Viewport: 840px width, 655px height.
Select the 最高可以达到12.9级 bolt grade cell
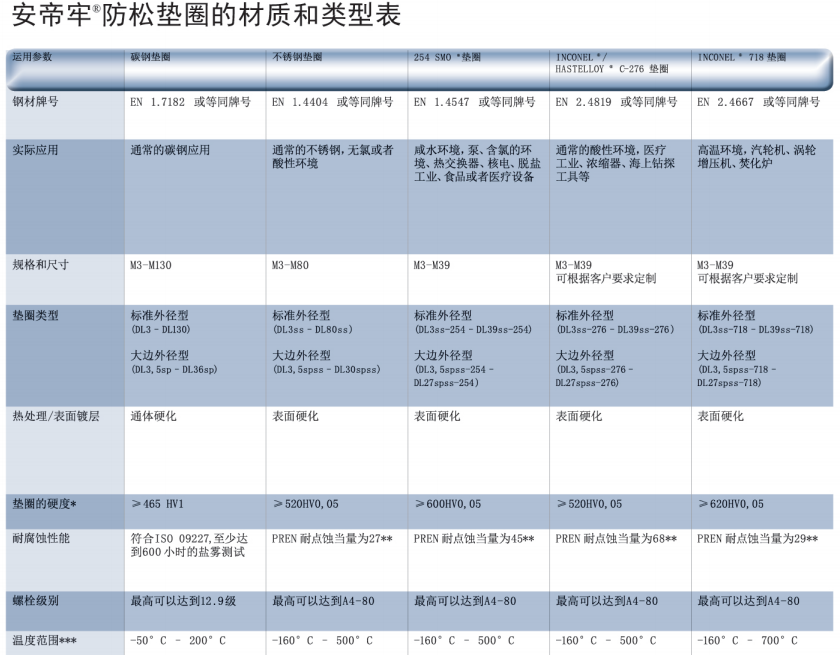[183, 601]
